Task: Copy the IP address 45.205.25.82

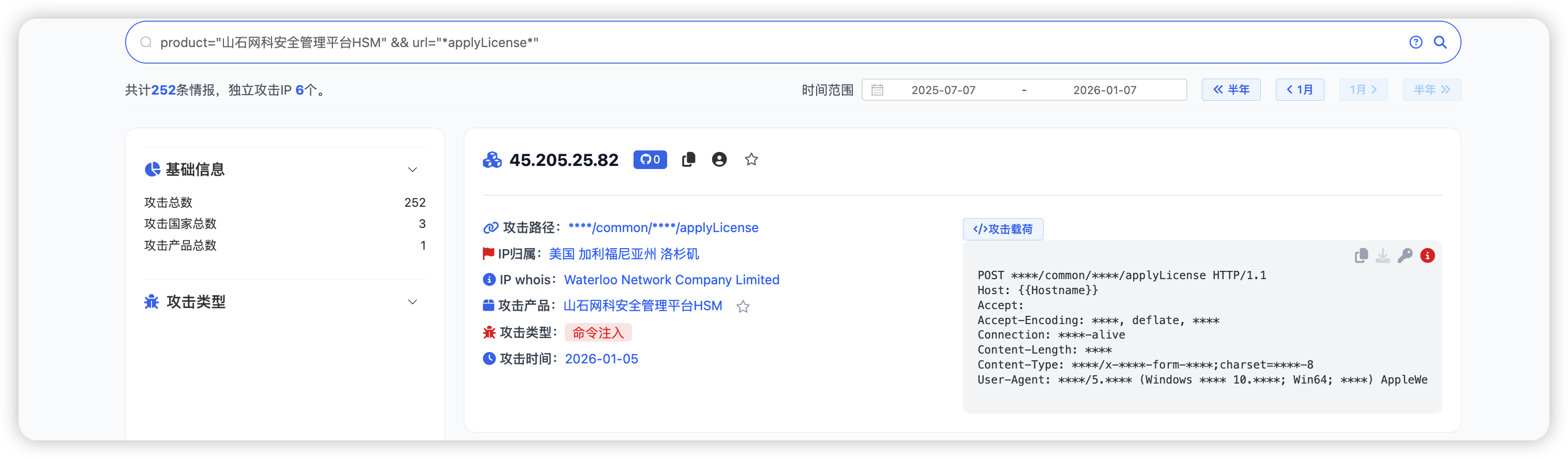Action: (688, 160)
